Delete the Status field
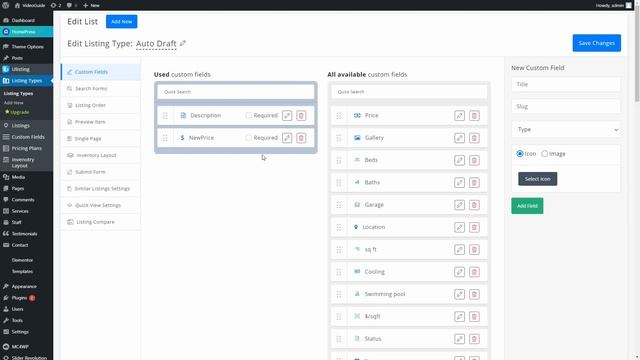640x360 pixels. coord(474,339)
